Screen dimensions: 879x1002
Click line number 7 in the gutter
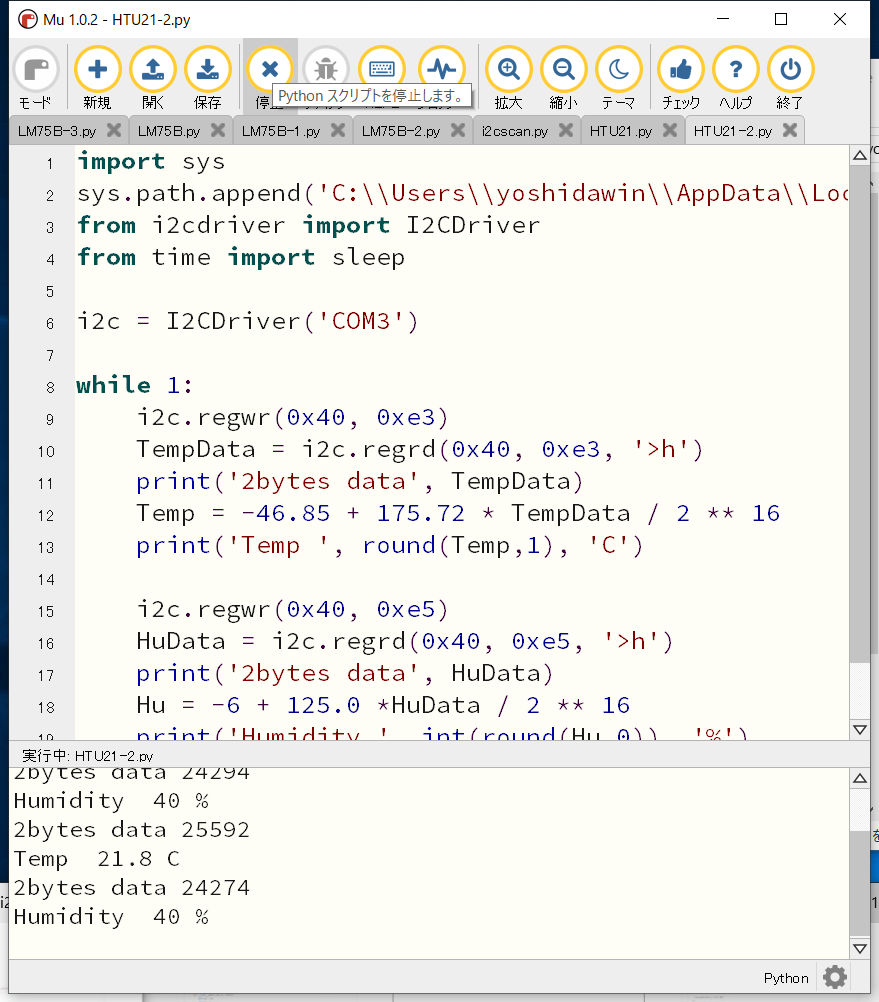click(x=50, y=356)
